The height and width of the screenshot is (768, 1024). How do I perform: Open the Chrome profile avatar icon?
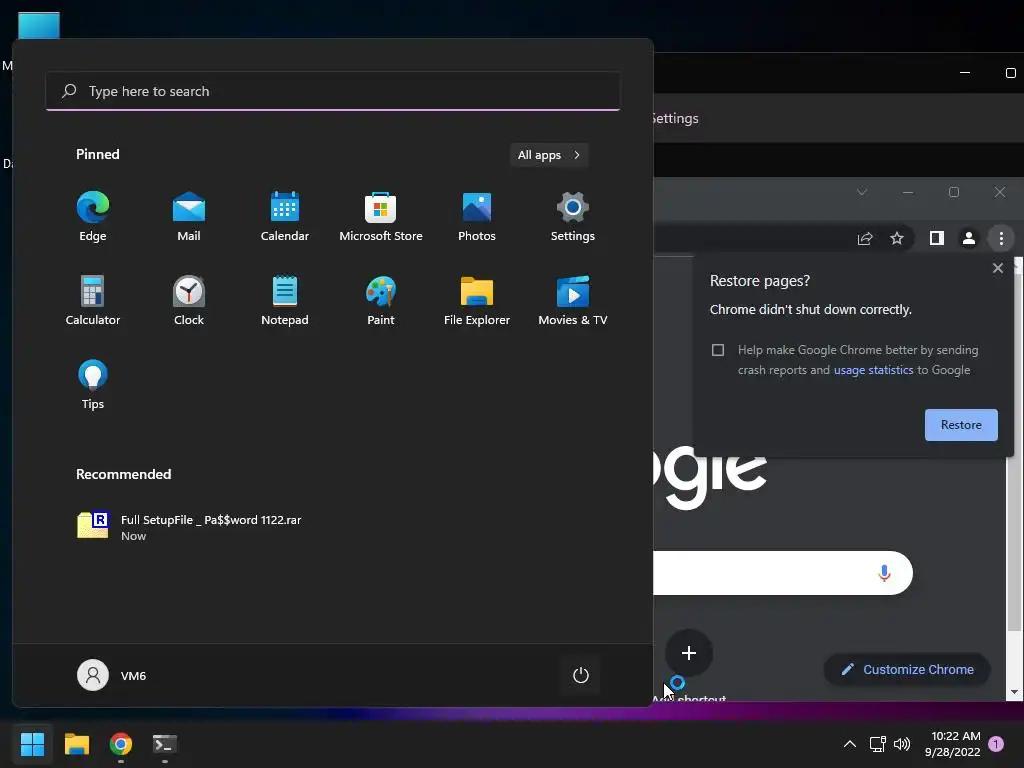(968, 238)
